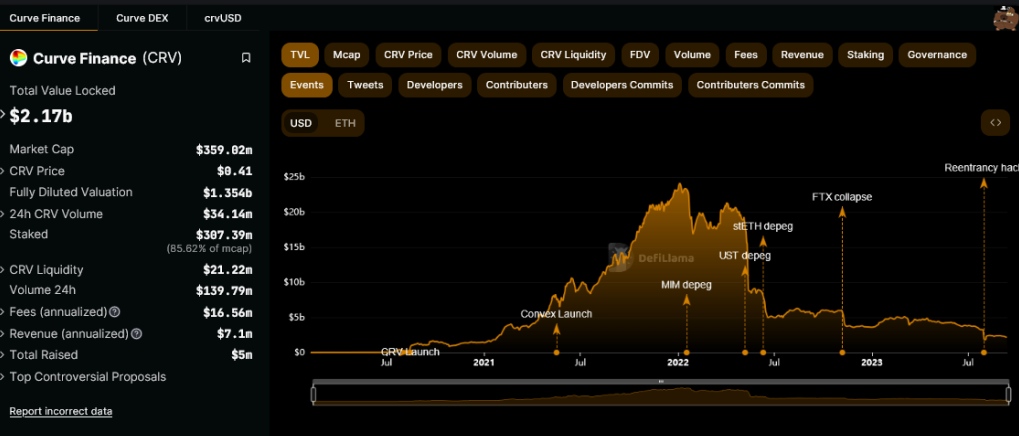Image resolution: width=1019 pixels, height=436 pixels.
Task: Switch chart denomination to ETH
Action: (x=345, y=123)
